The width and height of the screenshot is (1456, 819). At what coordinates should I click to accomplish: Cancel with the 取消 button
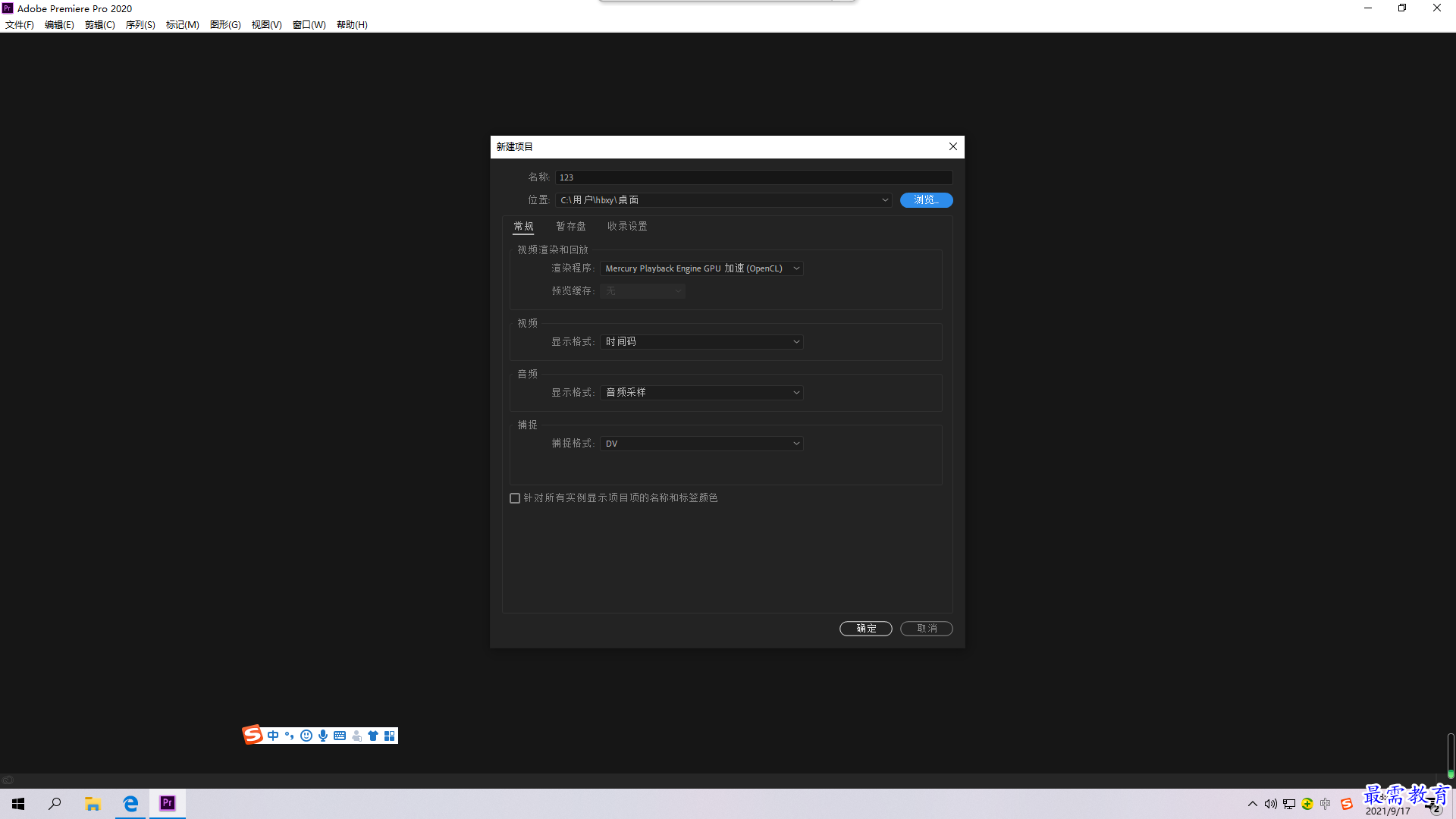pyautogui.click(x=927, y=629)
